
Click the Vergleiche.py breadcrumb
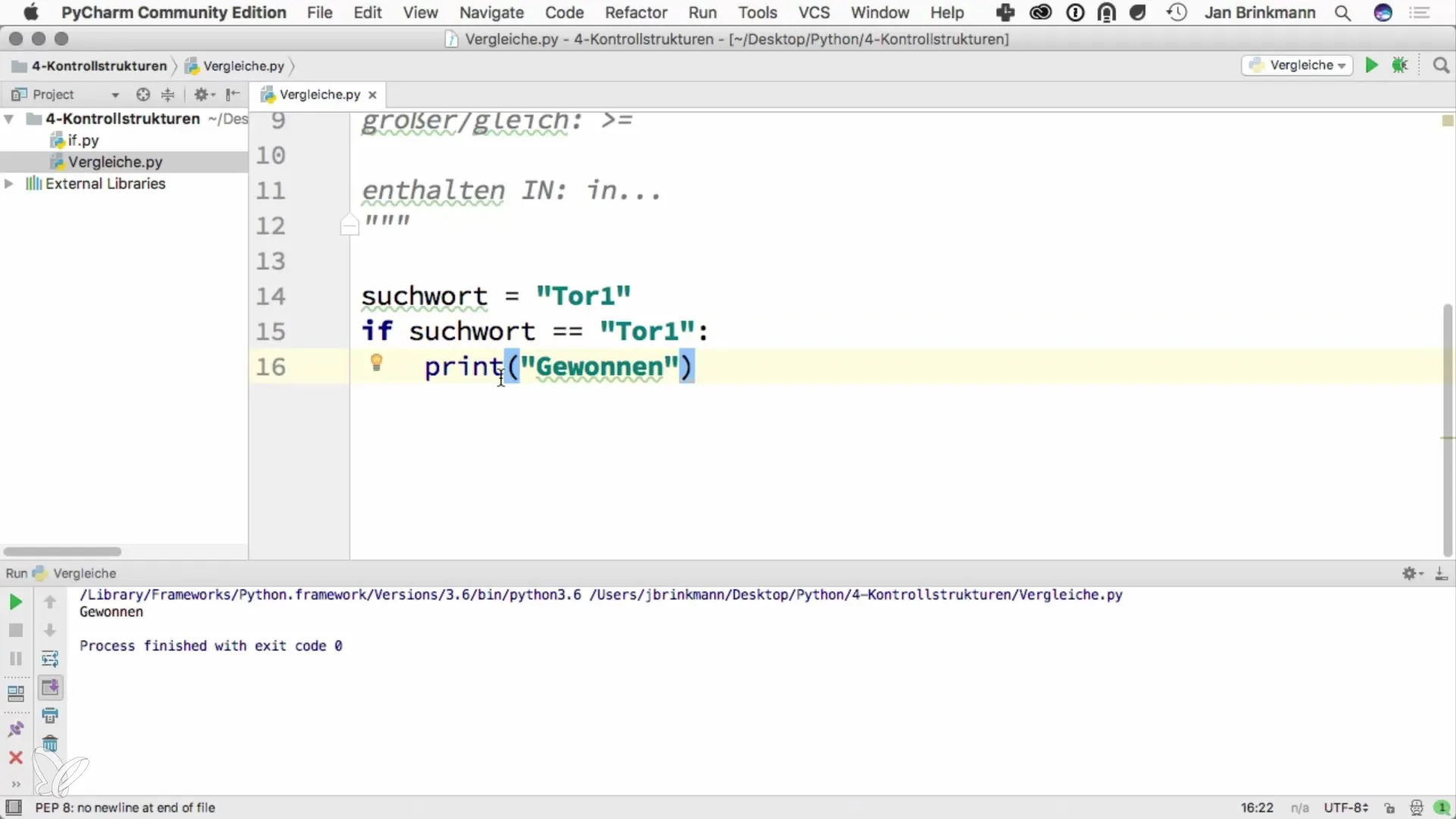[235, 66]
